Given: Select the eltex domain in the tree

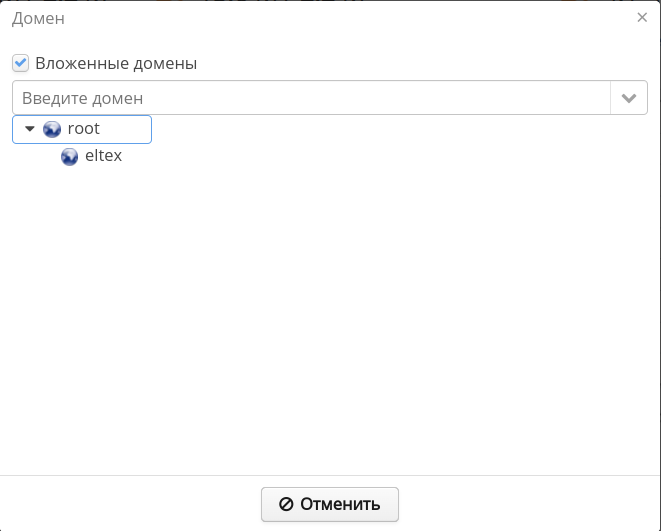Looking at the screenshot, I should [103, 156].
